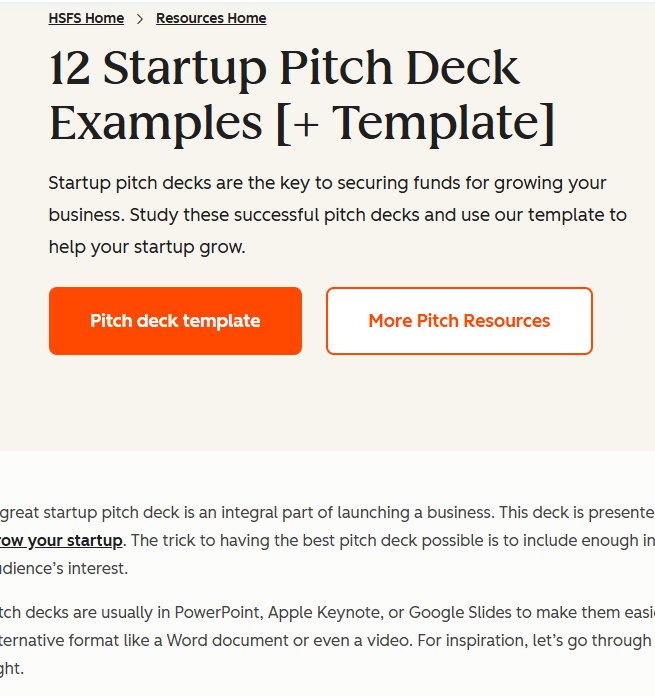Click the 'Examples [+ Template]' heading line
Viewport: 655px width, 696px height.
[300, 122]
